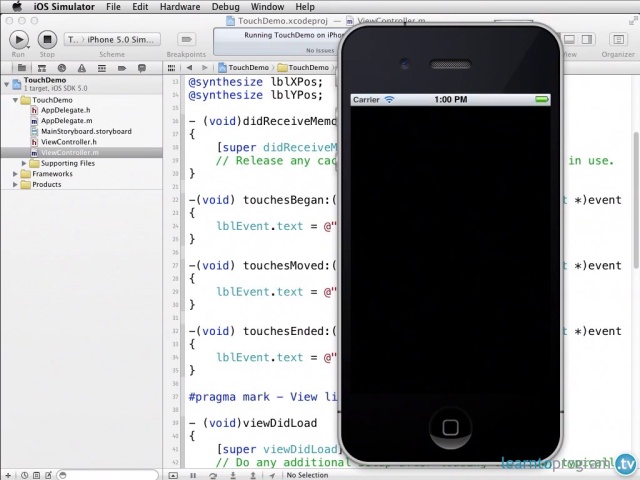
Task: Collapse the TouchDemo group folder triangle
Action: click(x=15, y=100)
